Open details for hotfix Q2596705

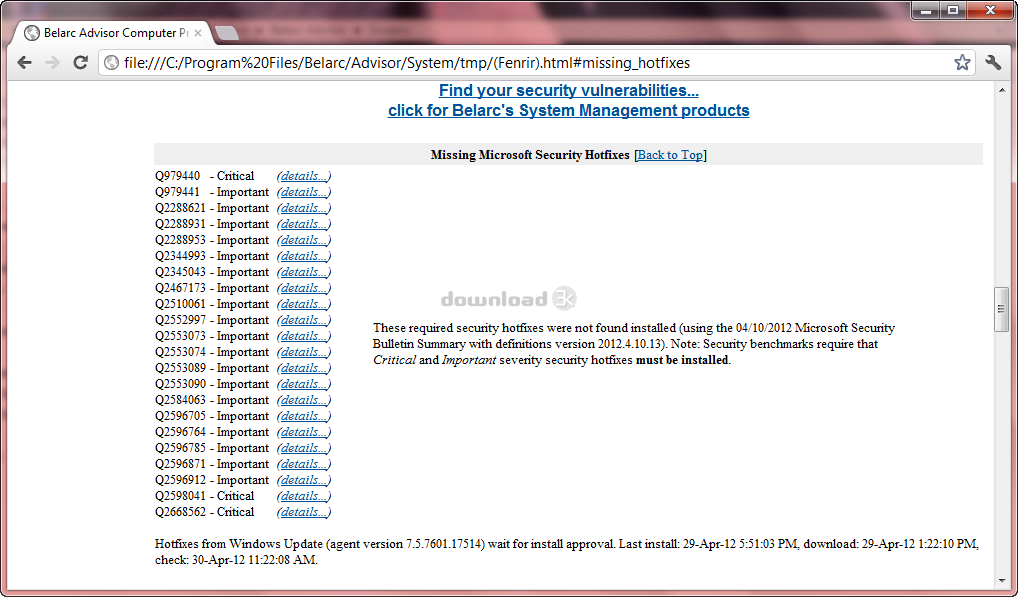pyautogui.click(x=304, y=416)
